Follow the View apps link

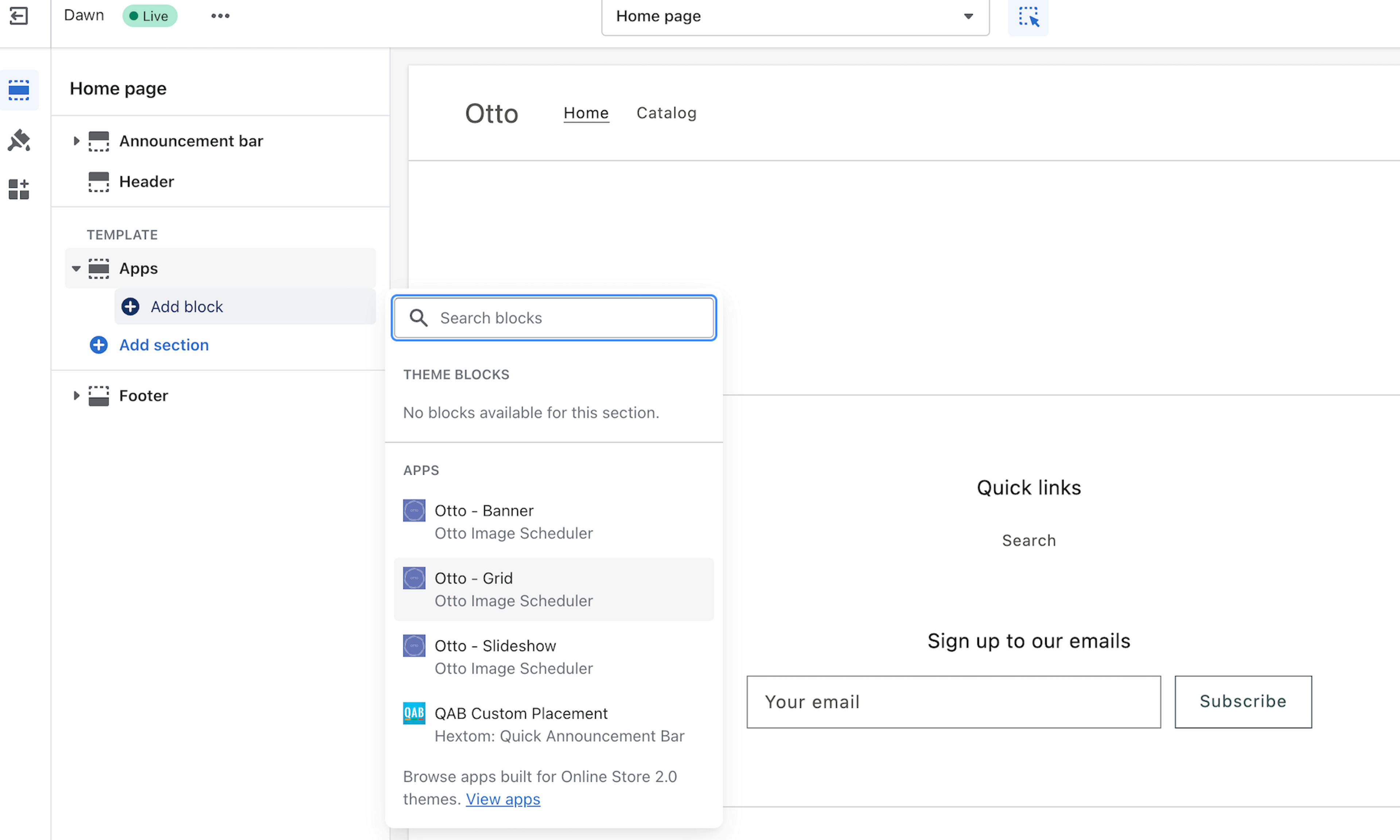pos(502,799)
